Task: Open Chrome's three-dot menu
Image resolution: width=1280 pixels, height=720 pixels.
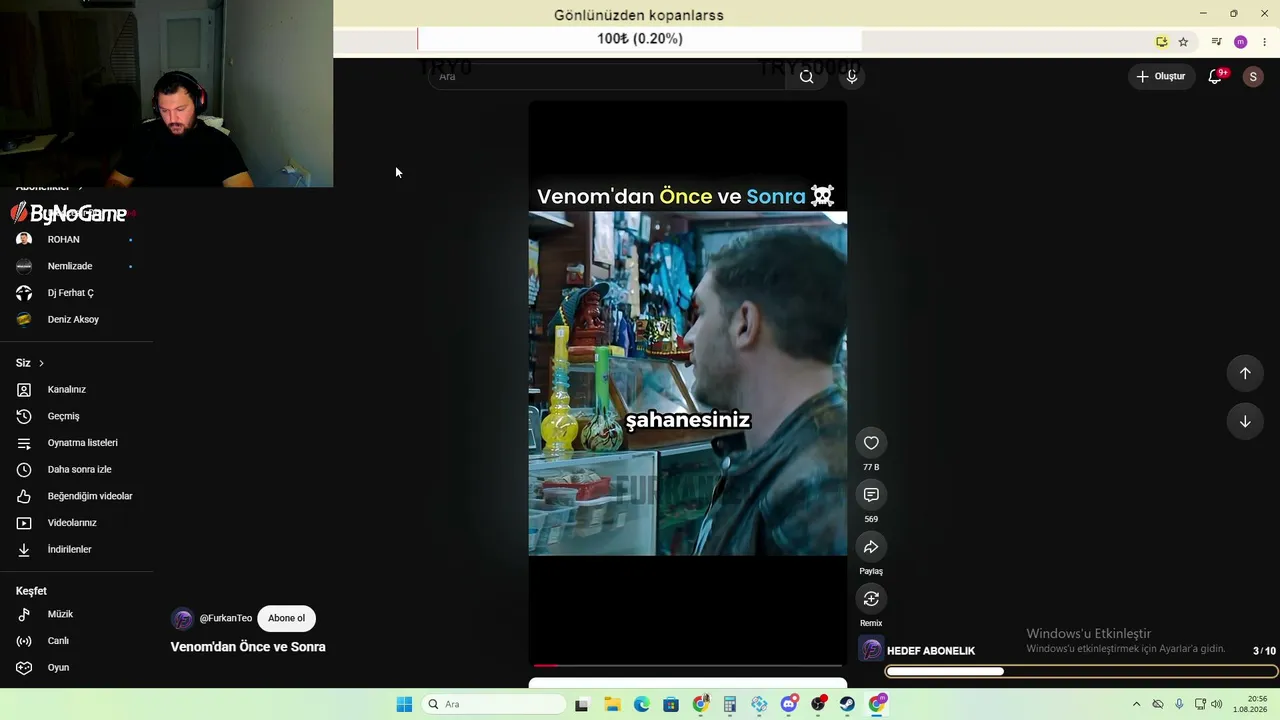Action: (1265, 42)
